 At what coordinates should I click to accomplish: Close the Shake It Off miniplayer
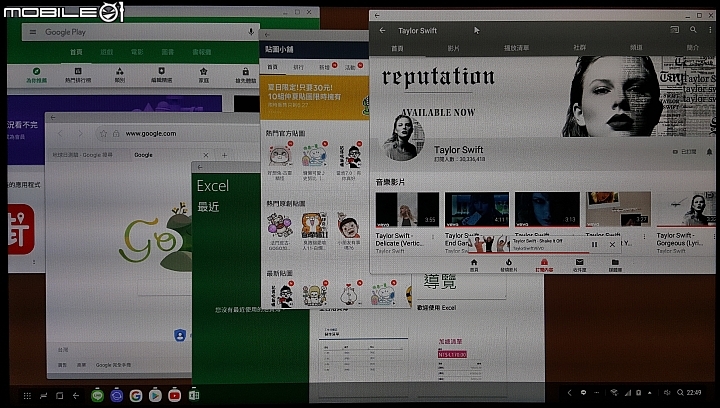click(612, 245)
